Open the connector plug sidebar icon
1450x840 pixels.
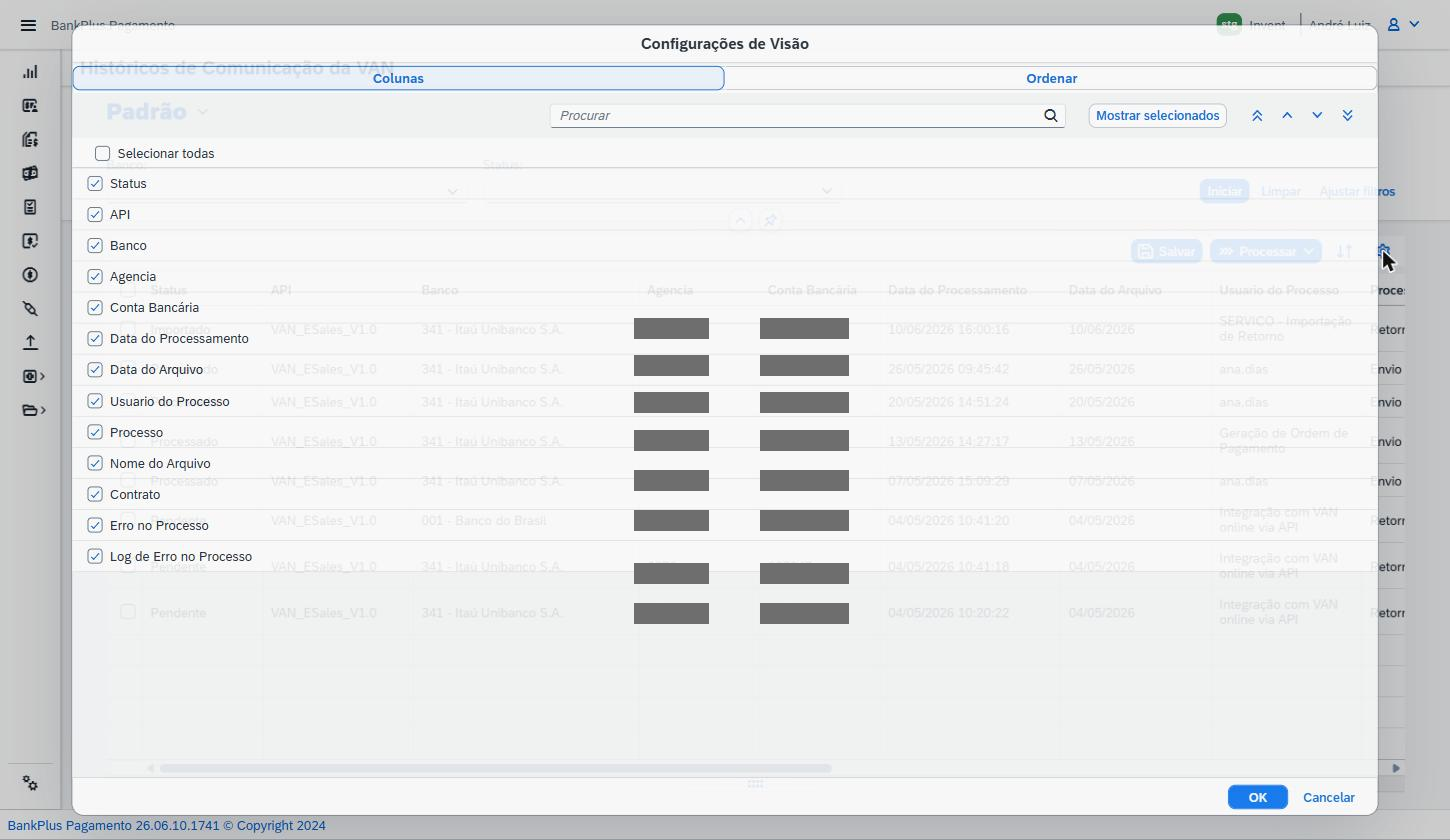point(30,309)
